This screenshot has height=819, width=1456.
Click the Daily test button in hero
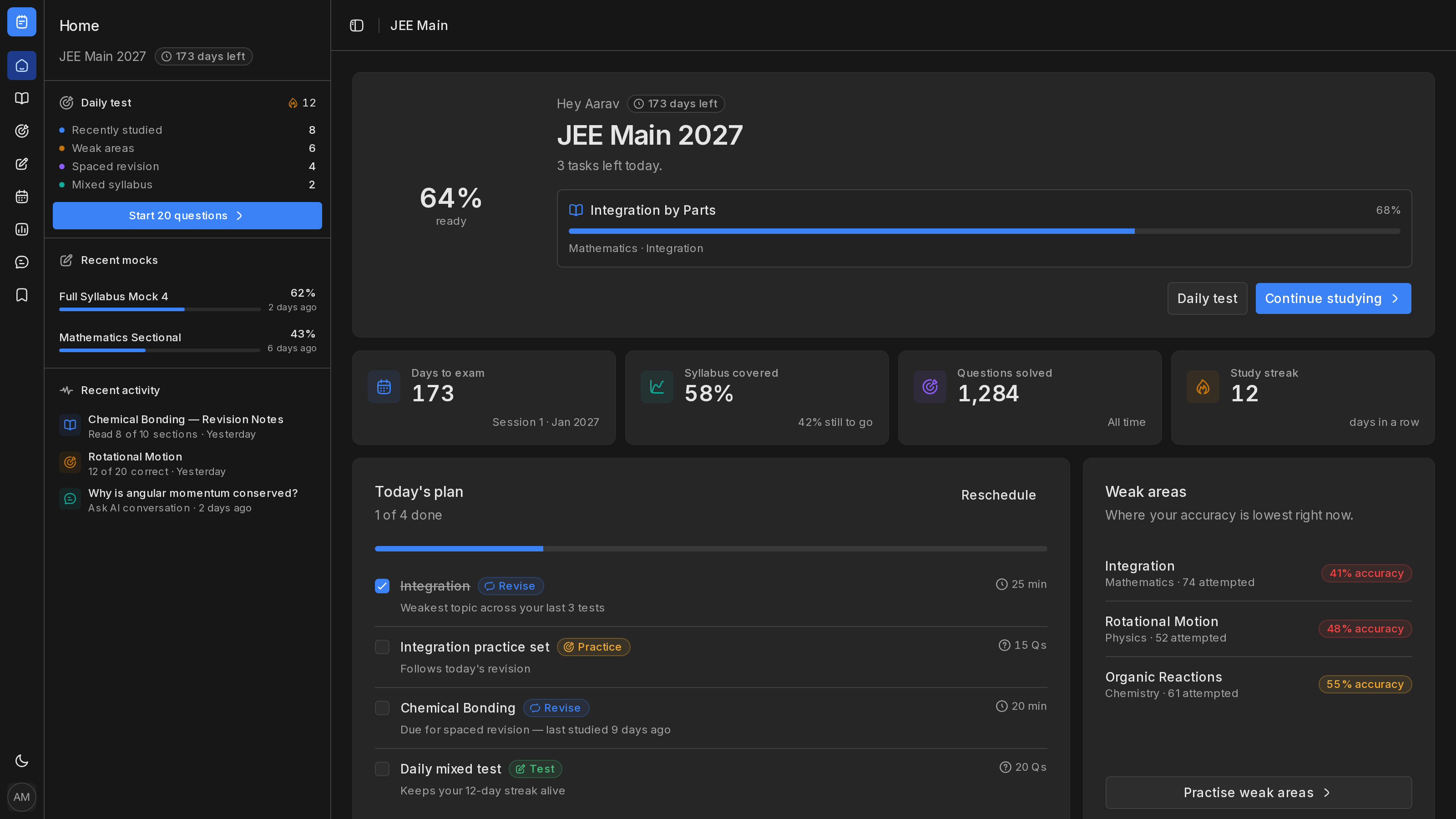[x=1207, y=298]
